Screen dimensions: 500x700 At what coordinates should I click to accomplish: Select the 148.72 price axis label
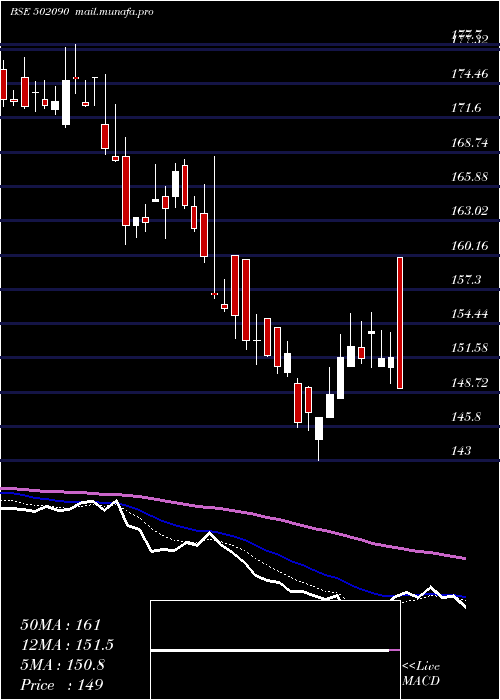pyautogui.click(x=469, y=383)
